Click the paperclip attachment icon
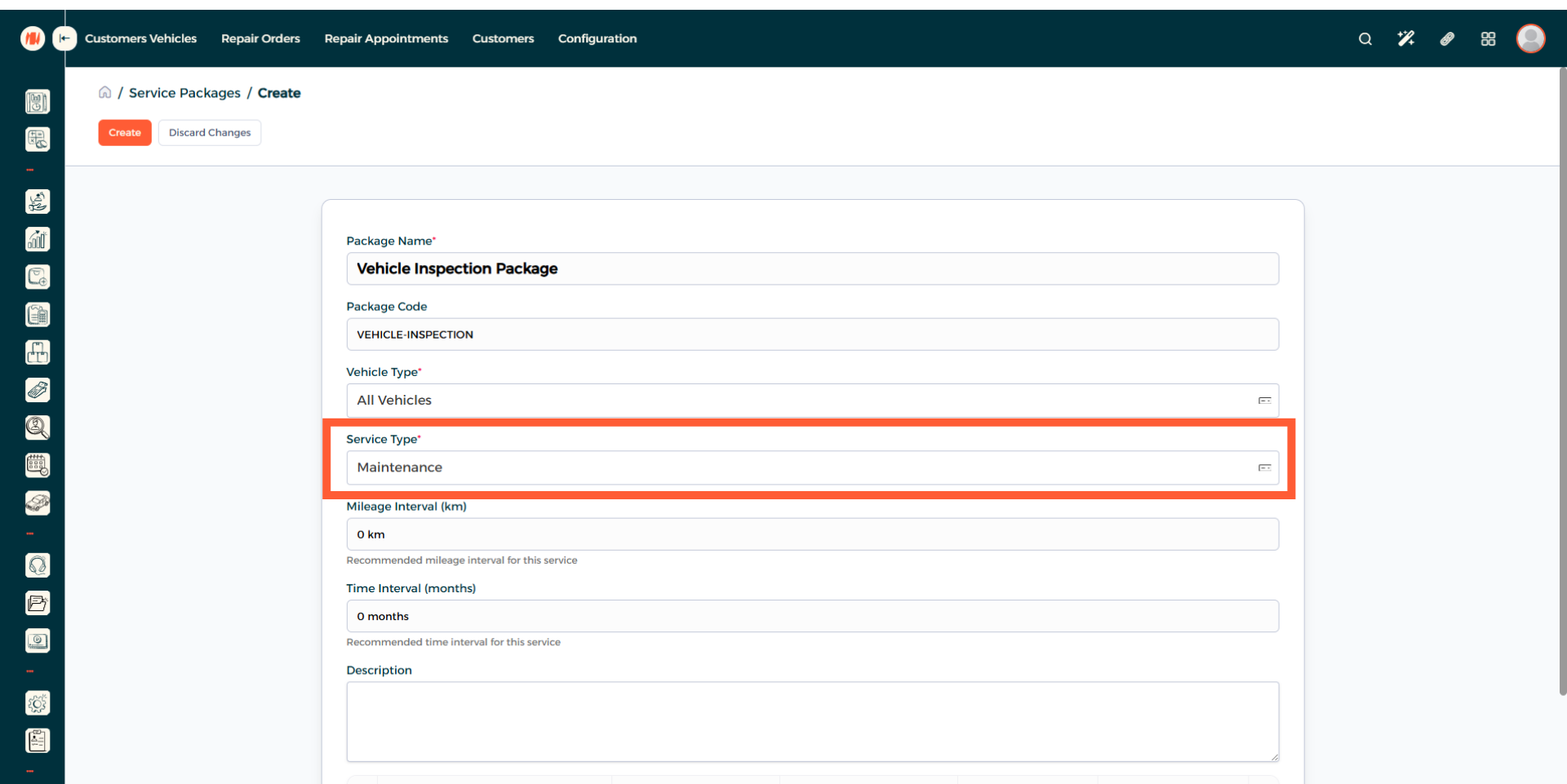The width and height of the screenshot is (1567, 784). (x=1447, y=39)
